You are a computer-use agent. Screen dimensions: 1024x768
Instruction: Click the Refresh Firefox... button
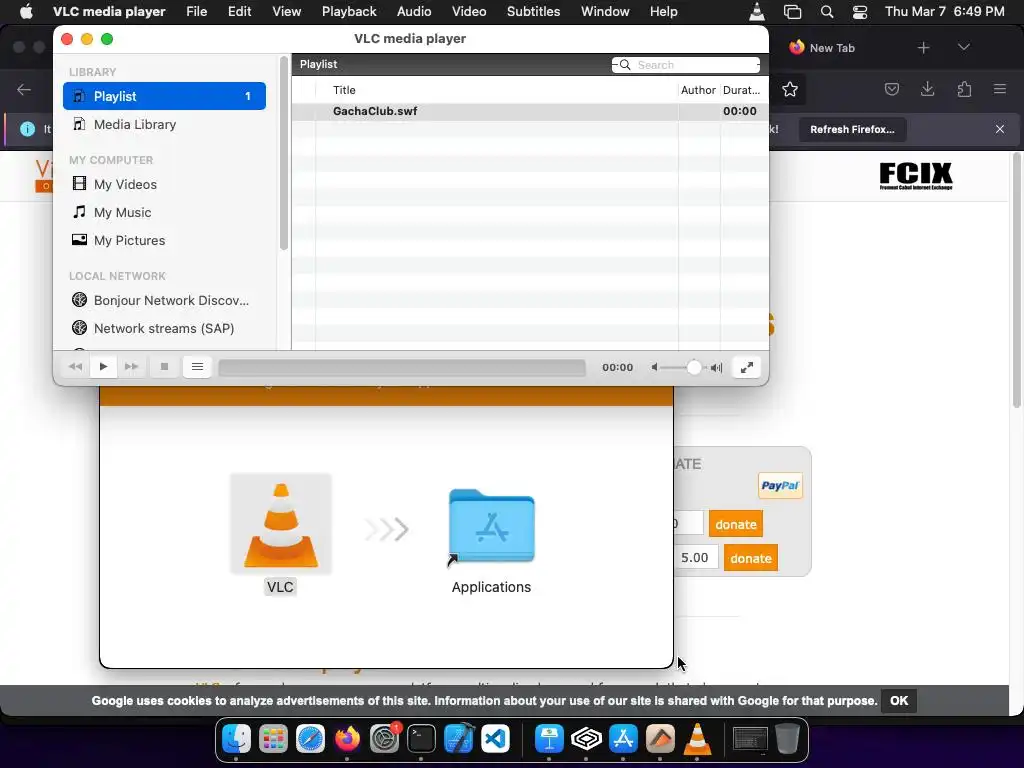coord(852,129)
